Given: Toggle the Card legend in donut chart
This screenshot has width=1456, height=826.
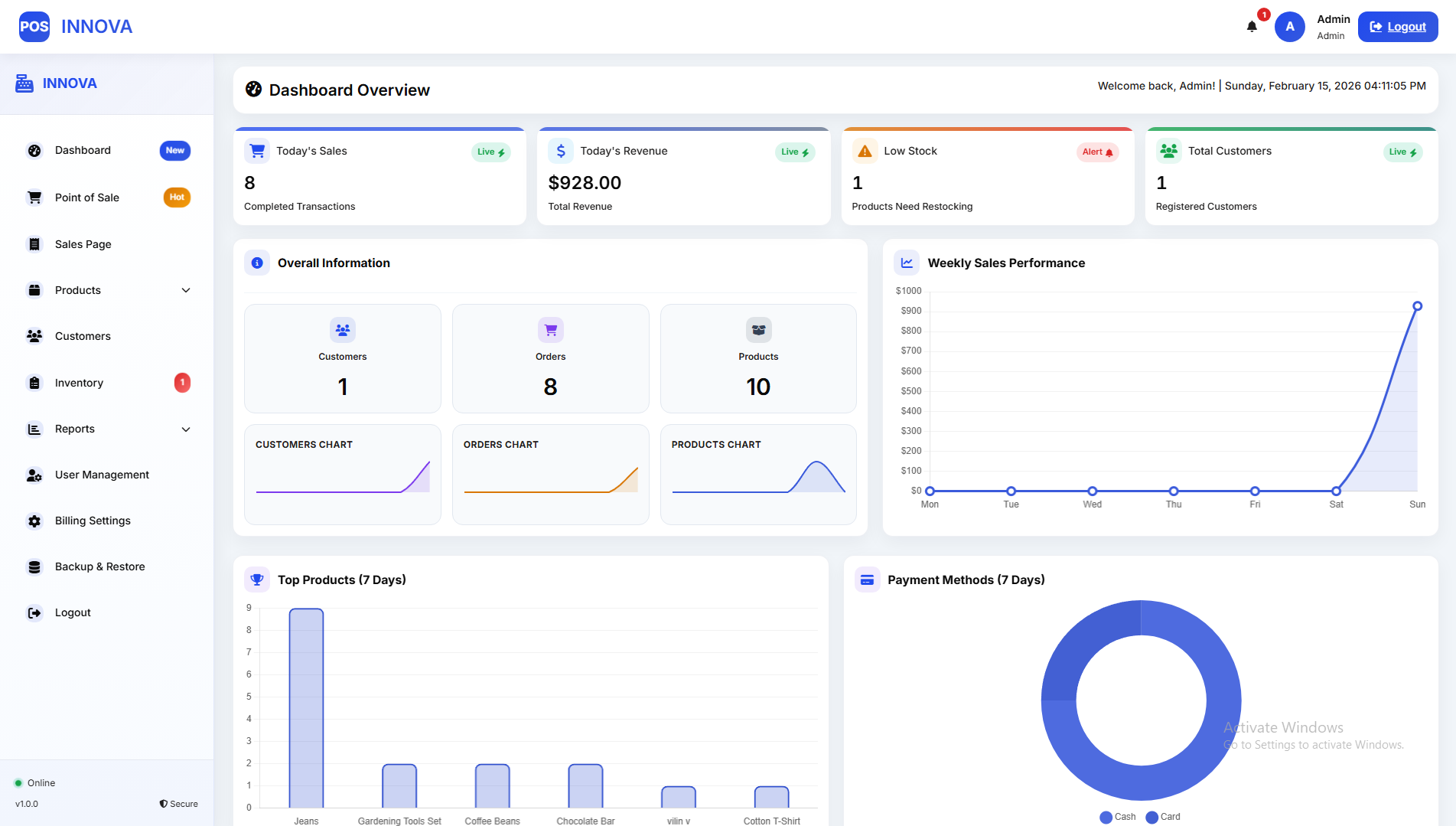Looking at the screenshot, I should [x=1163, y=817].
